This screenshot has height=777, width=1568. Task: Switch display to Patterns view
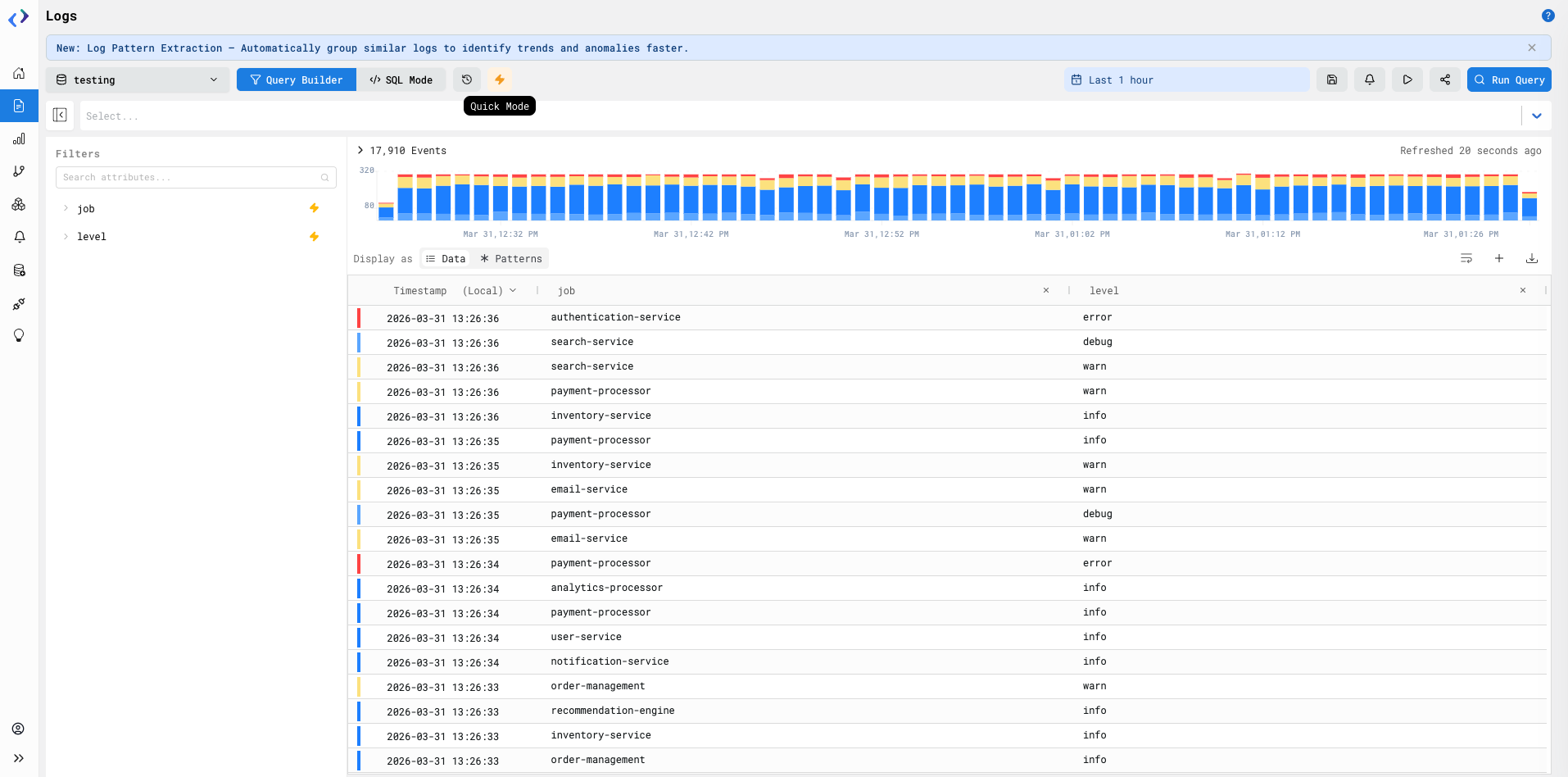510,258
